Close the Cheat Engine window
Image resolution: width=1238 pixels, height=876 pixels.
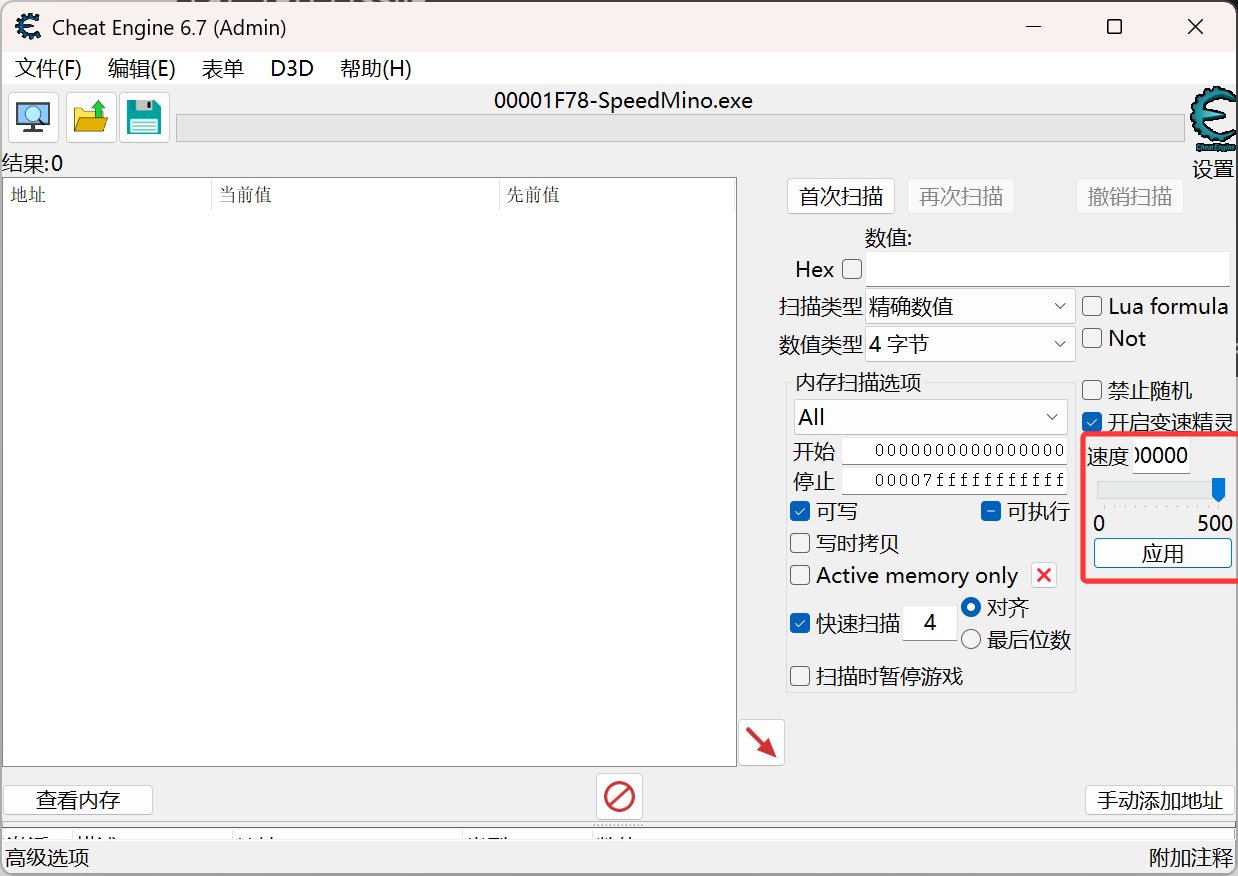tap(1195, 27)
